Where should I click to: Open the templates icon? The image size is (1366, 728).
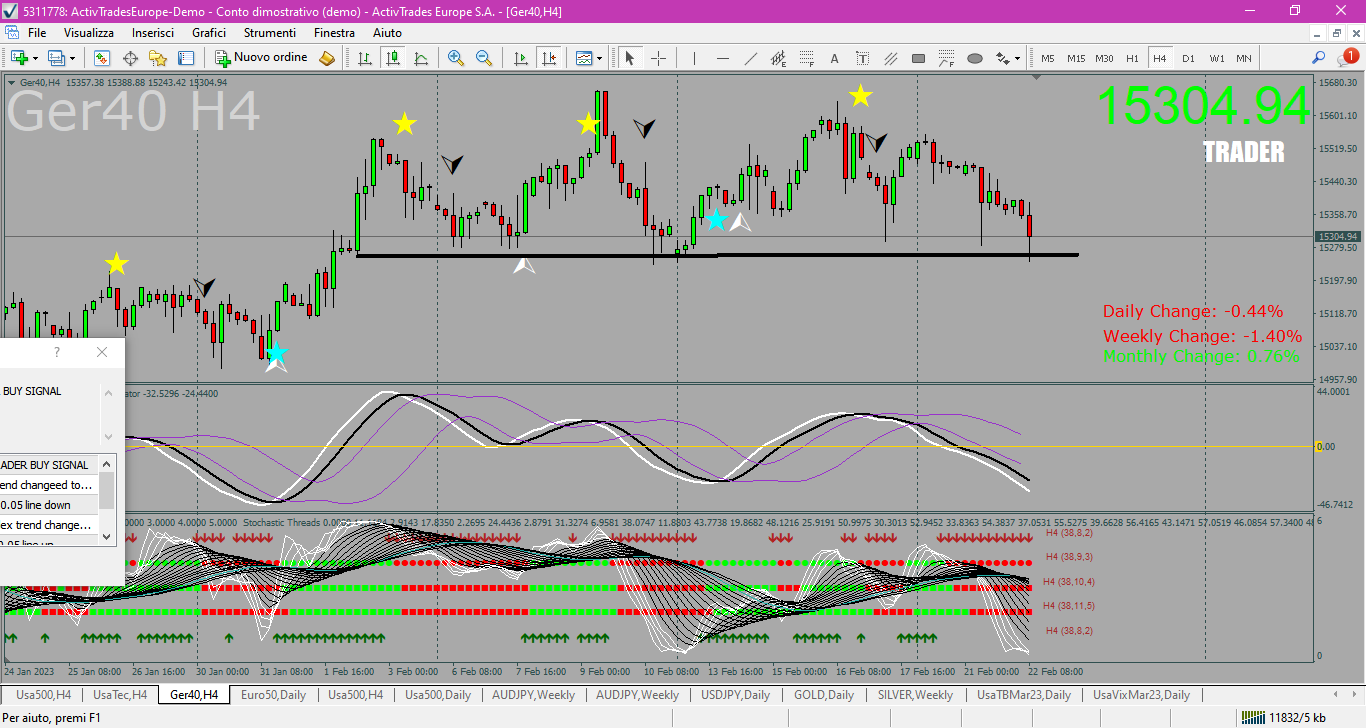click(584, 58)
